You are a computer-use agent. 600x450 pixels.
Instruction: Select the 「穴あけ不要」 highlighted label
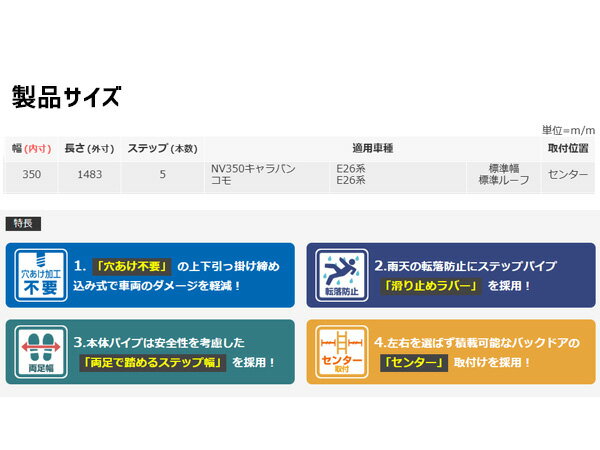click(130, 267)
